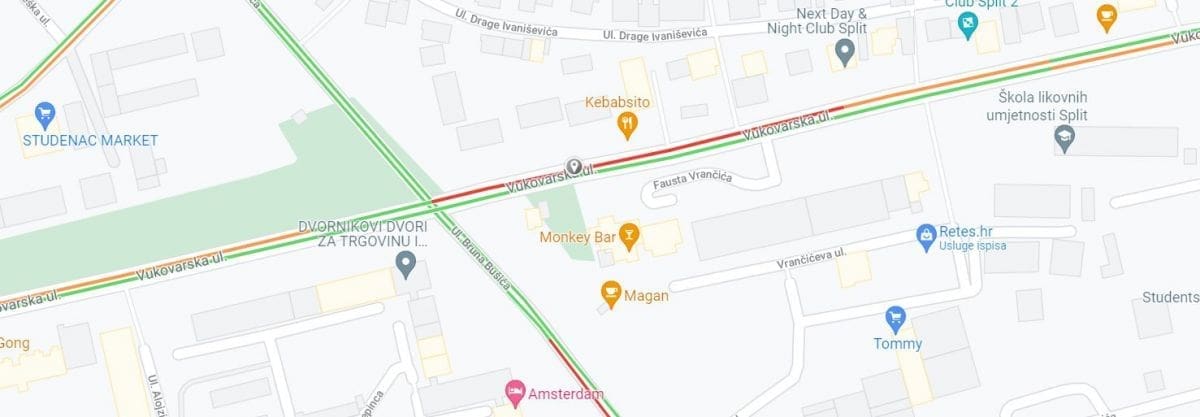Open the orange cafe icon near Club Split
The height and width of the screenshot is (417, 1200).
tap(1106, 16)
